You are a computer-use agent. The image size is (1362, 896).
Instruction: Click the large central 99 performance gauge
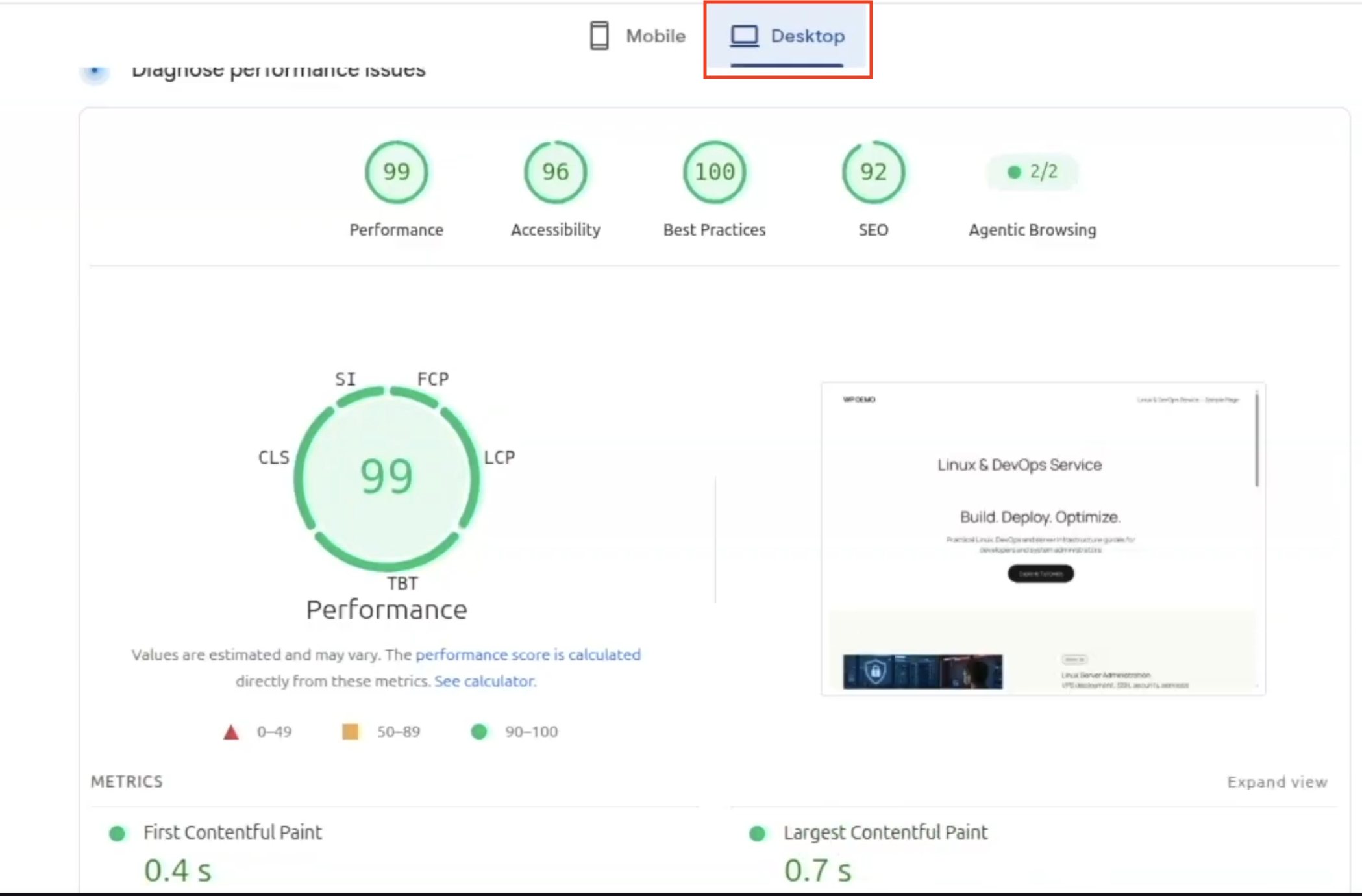pos(387,479)
